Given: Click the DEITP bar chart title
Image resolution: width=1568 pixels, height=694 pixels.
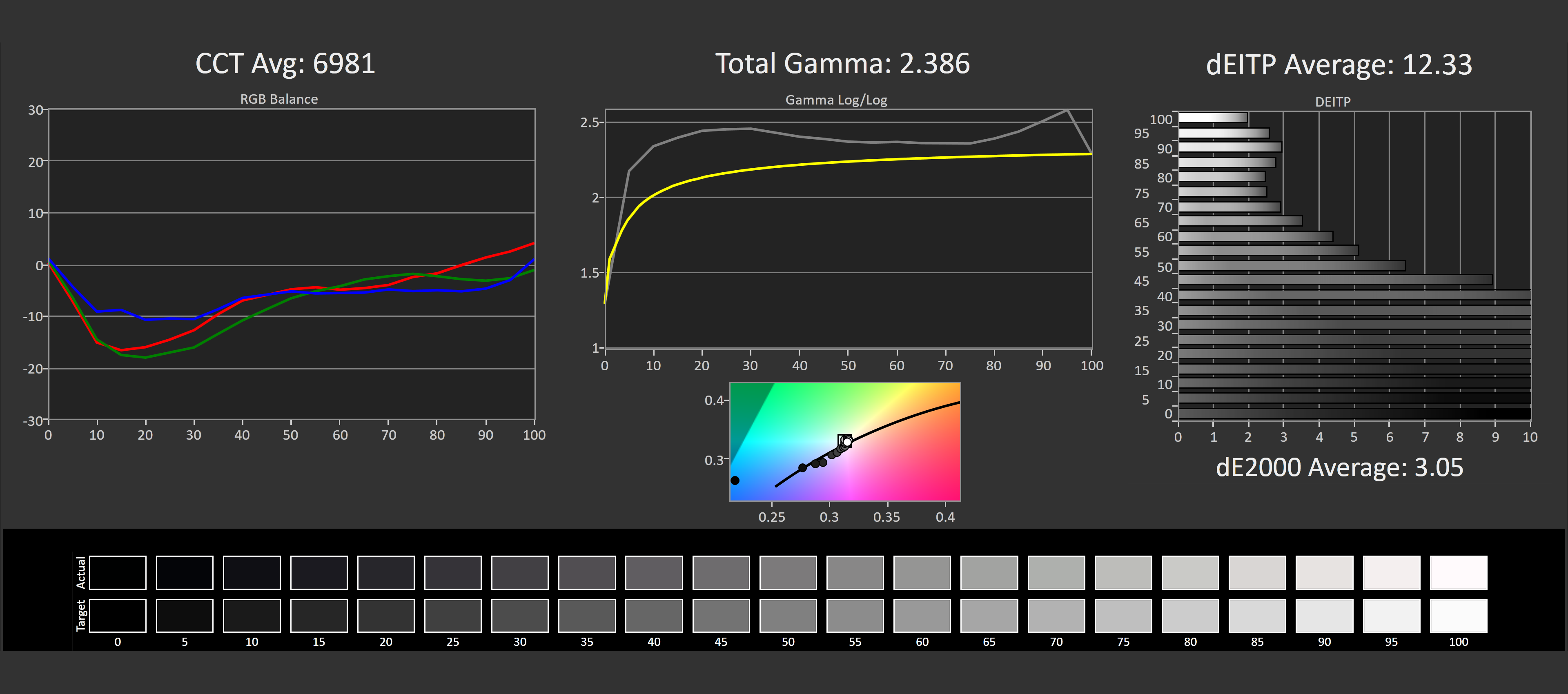Looking at the screenshot, I should [1332, 102].
